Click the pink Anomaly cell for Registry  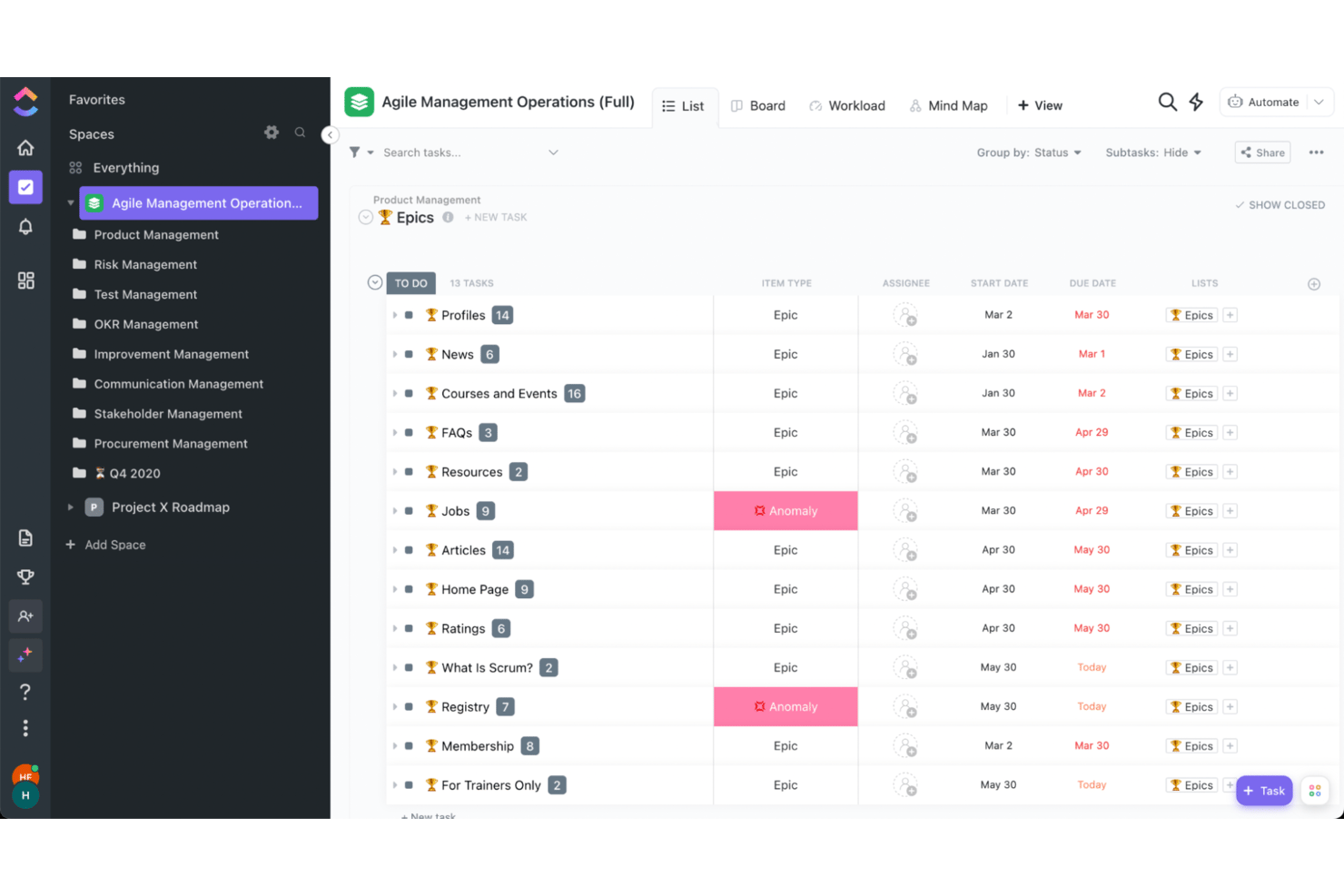tap(786, 707)
